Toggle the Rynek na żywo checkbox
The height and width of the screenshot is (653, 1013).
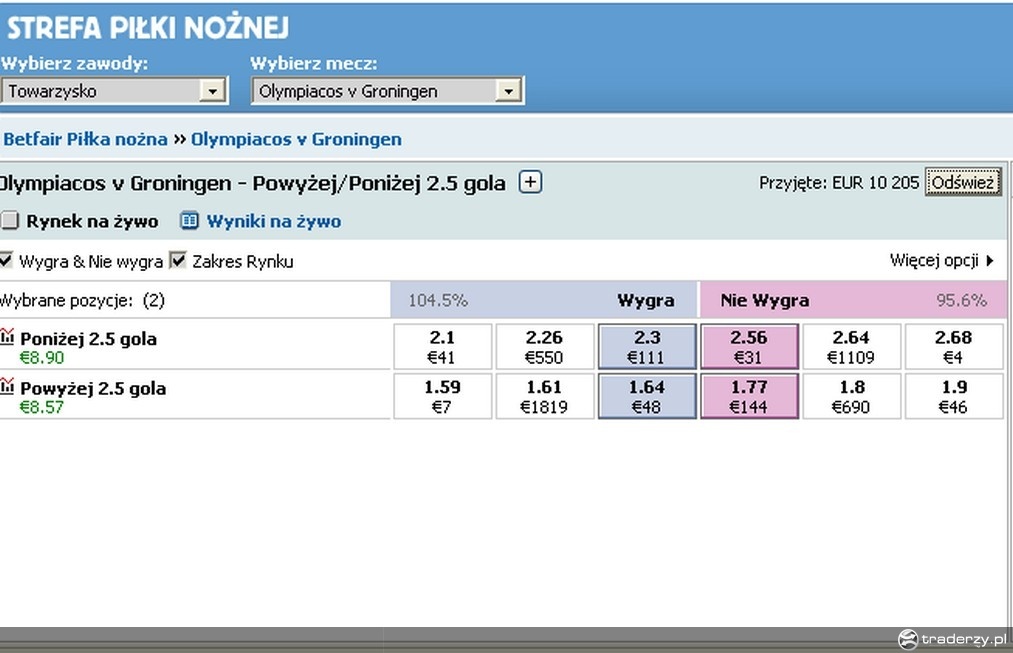(x=9, y=221)
